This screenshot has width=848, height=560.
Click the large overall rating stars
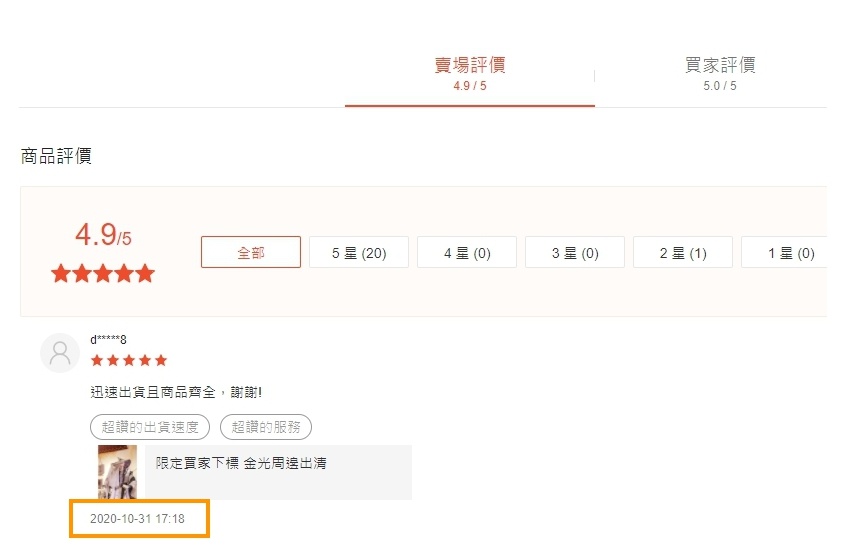pos(103,274)
